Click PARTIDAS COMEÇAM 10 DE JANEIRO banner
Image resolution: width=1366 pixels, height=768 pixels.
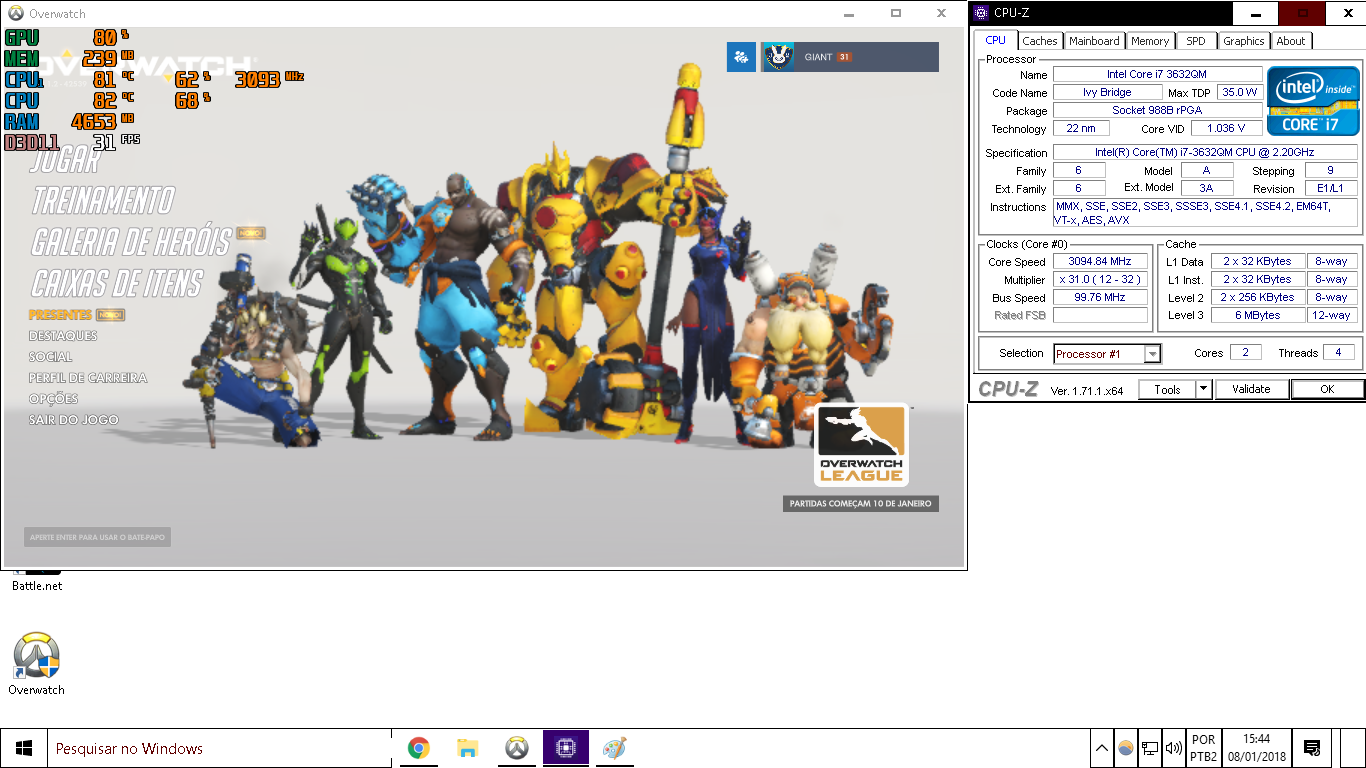(860, 503)
